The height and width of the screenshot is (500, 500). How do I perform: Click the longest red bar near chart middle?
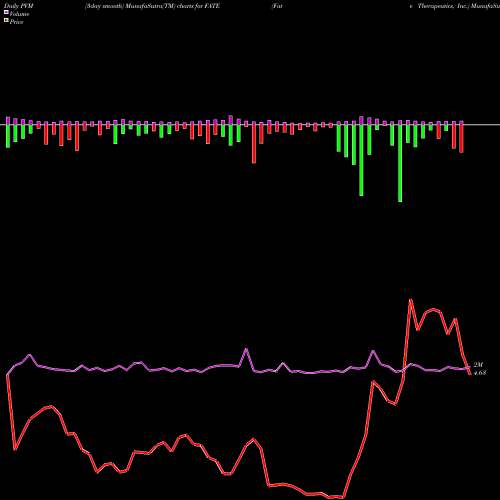(x=254, y=144)
